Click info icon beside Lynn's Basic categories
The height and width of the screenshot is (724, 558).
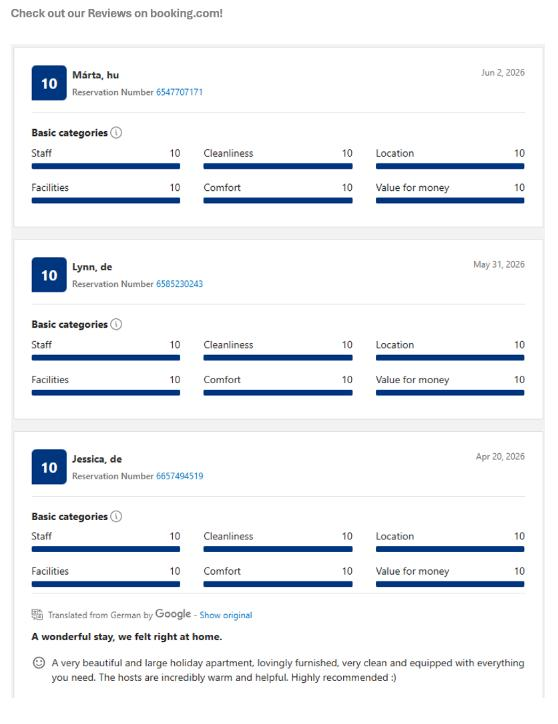tap(116, 324)
